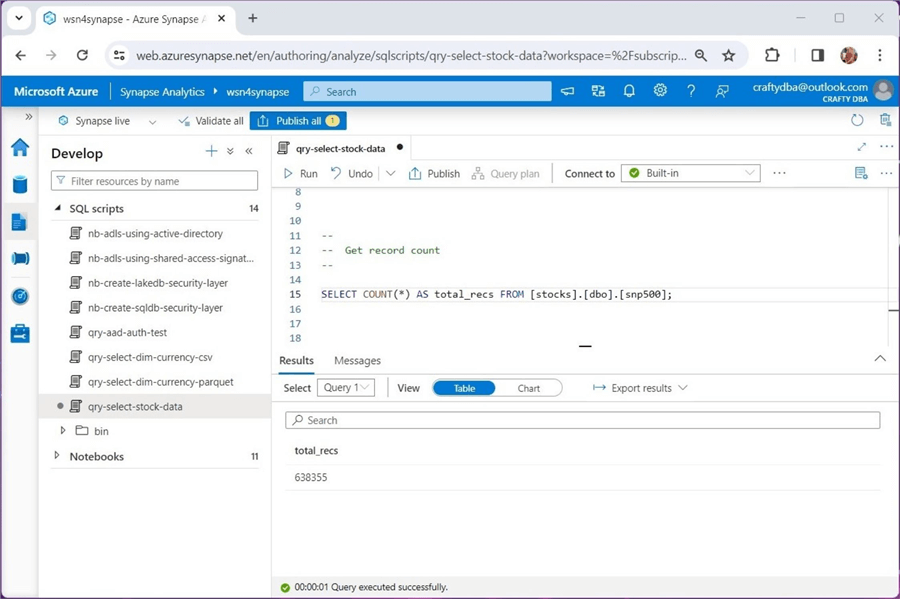Click the 638355 result cell
Screen dimensions: 900x599
311,477
